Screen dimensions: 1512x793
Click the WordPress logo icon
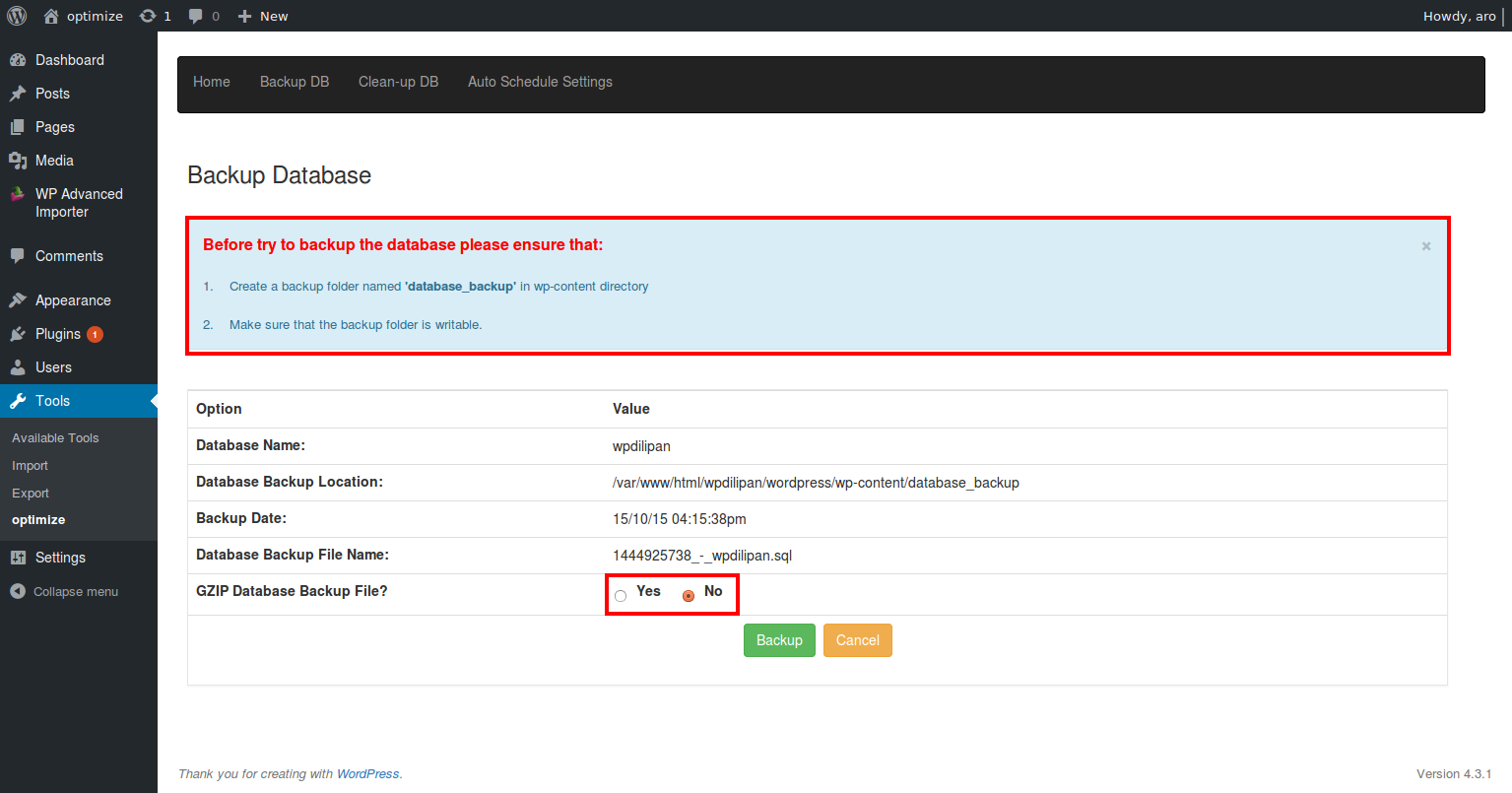pos(17,16)
